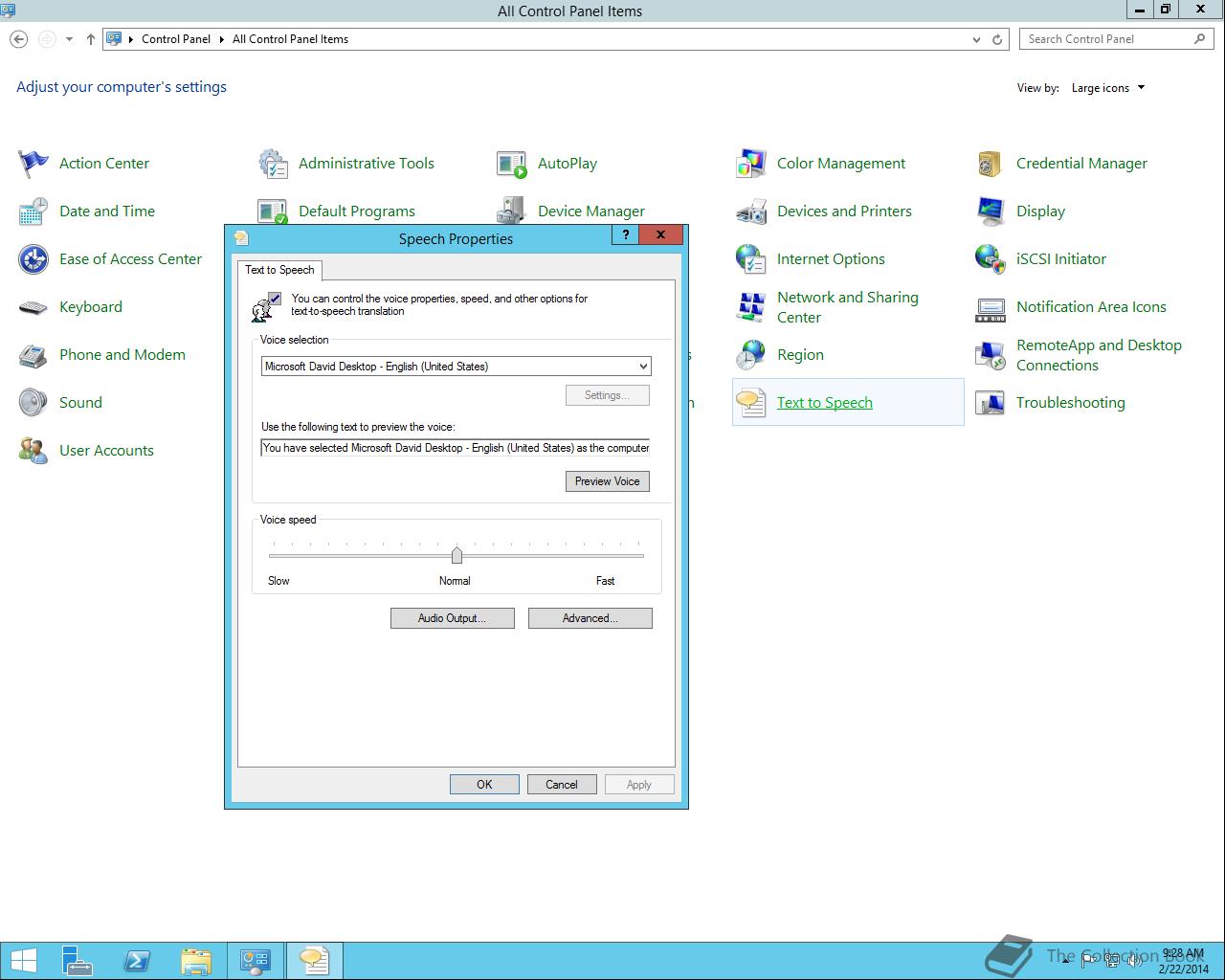Open User Accounts icon
Image resolution: width=1225 pixels, height=980 pixels.
[33, 451]
